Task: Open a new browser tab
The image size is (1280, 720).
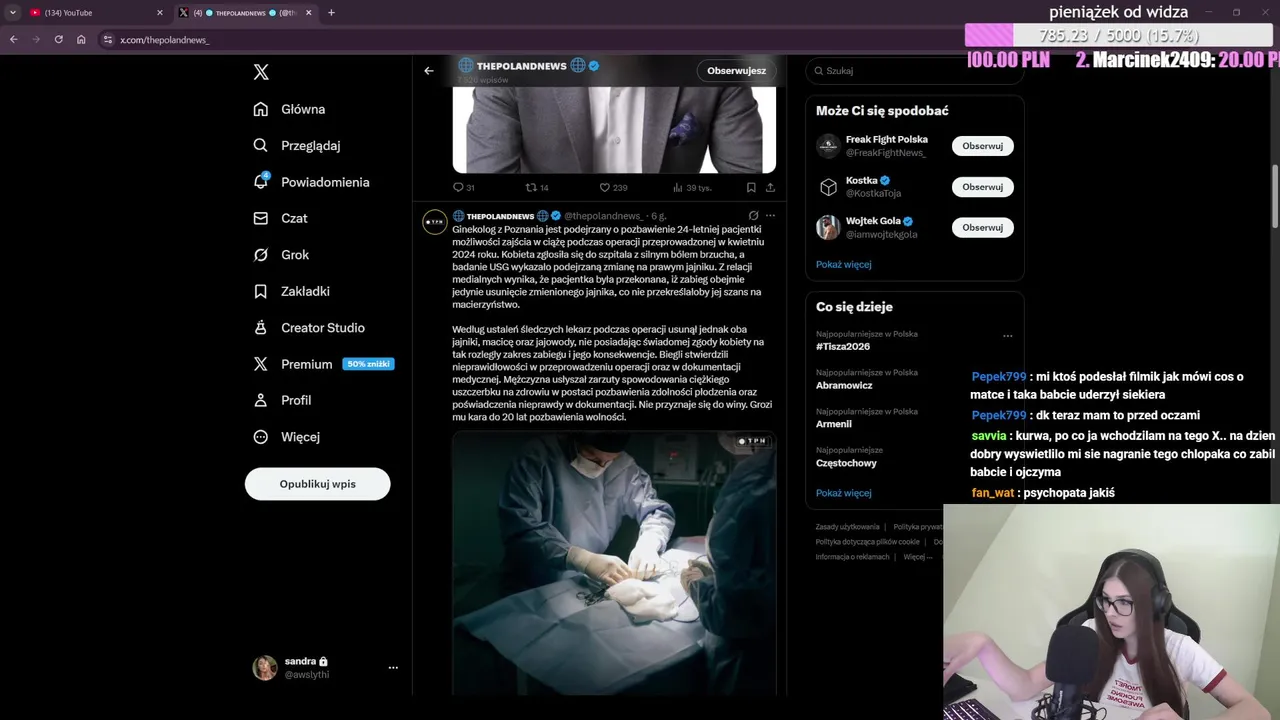Action: click(331, 13)
